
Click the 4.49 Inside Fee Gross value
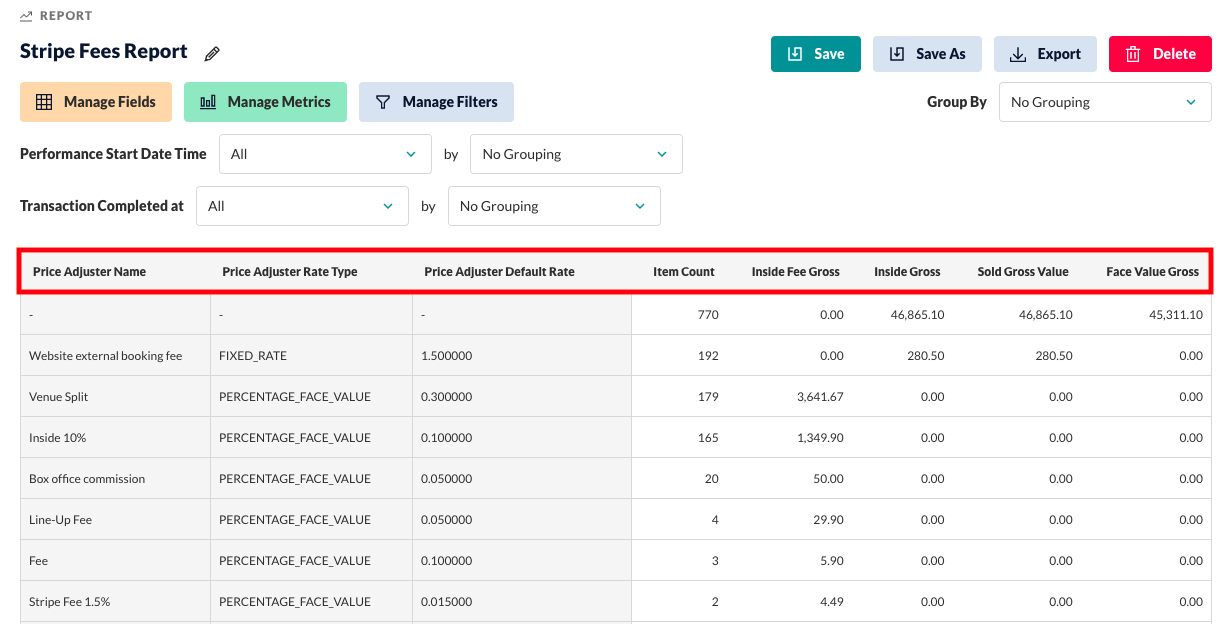[x=830, y=602]
